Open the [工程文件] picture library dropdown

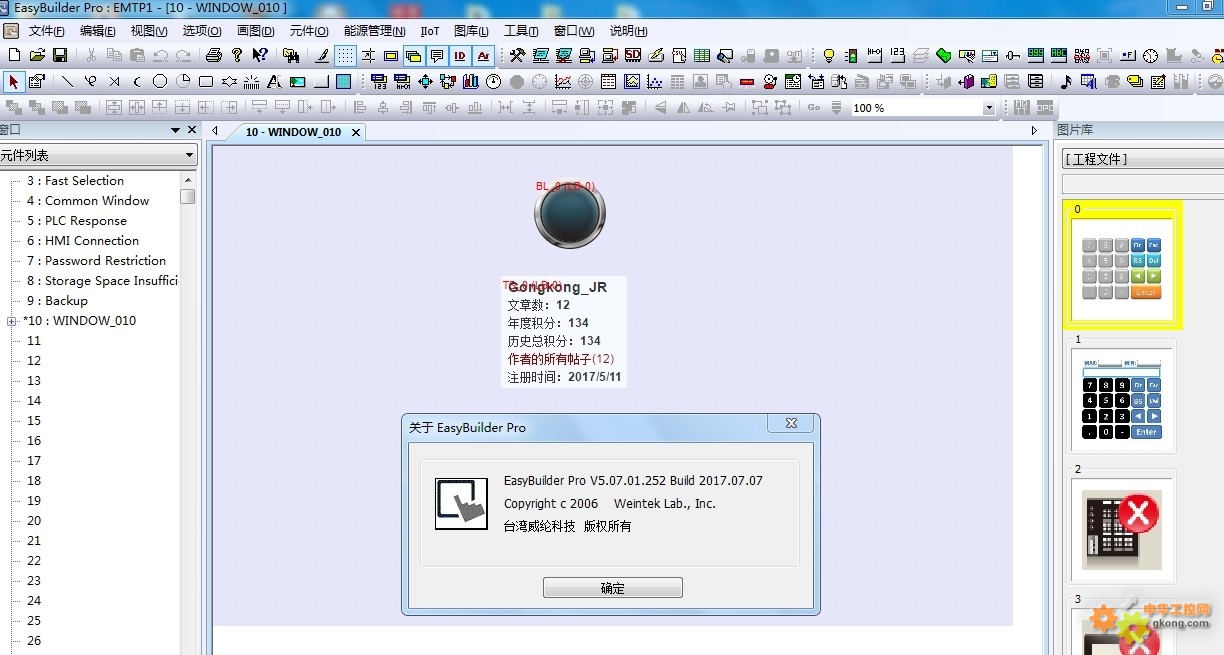[x=1143, y=159]
